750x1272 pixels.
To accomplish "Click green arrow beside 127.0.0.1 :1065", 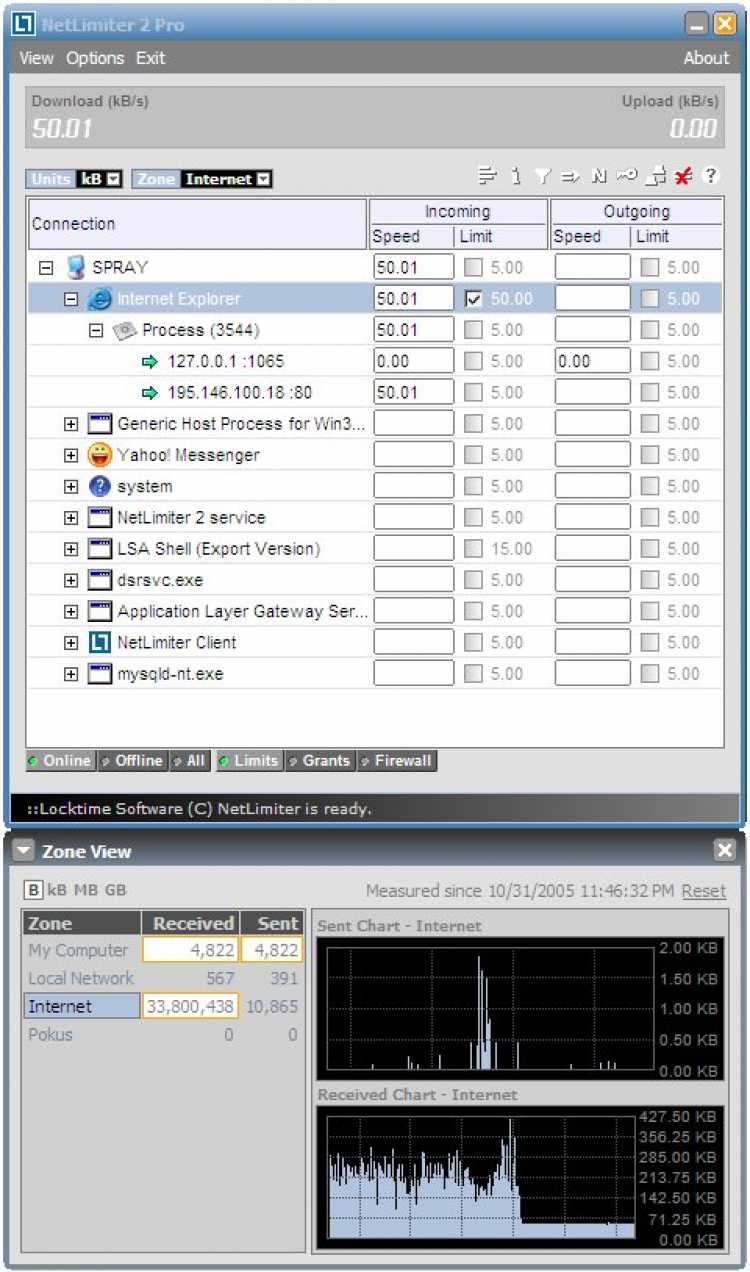I will click(151, 361).
